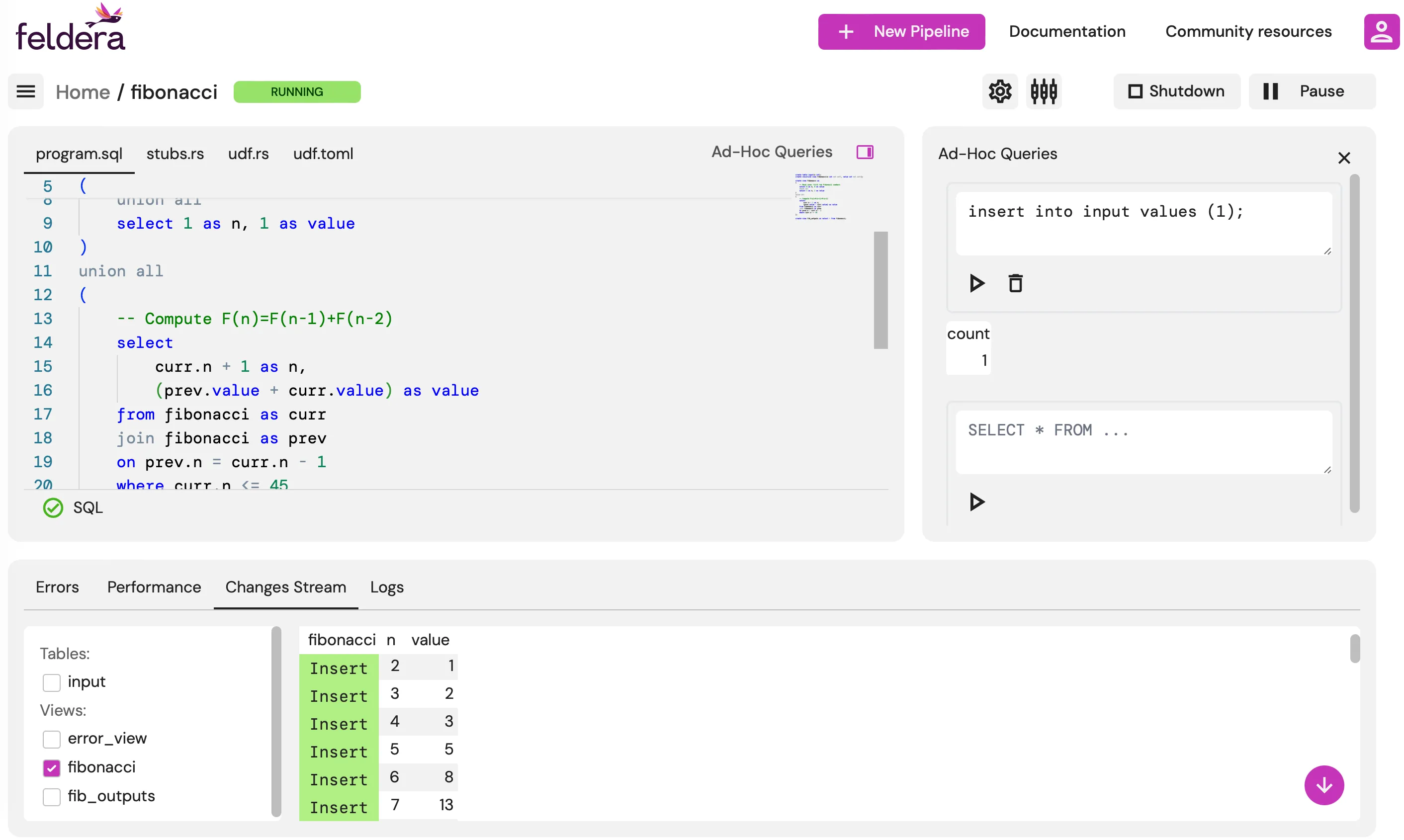Select the Changes Stream tab
This screenshot has height=840, width=1404.
point(285,587)
